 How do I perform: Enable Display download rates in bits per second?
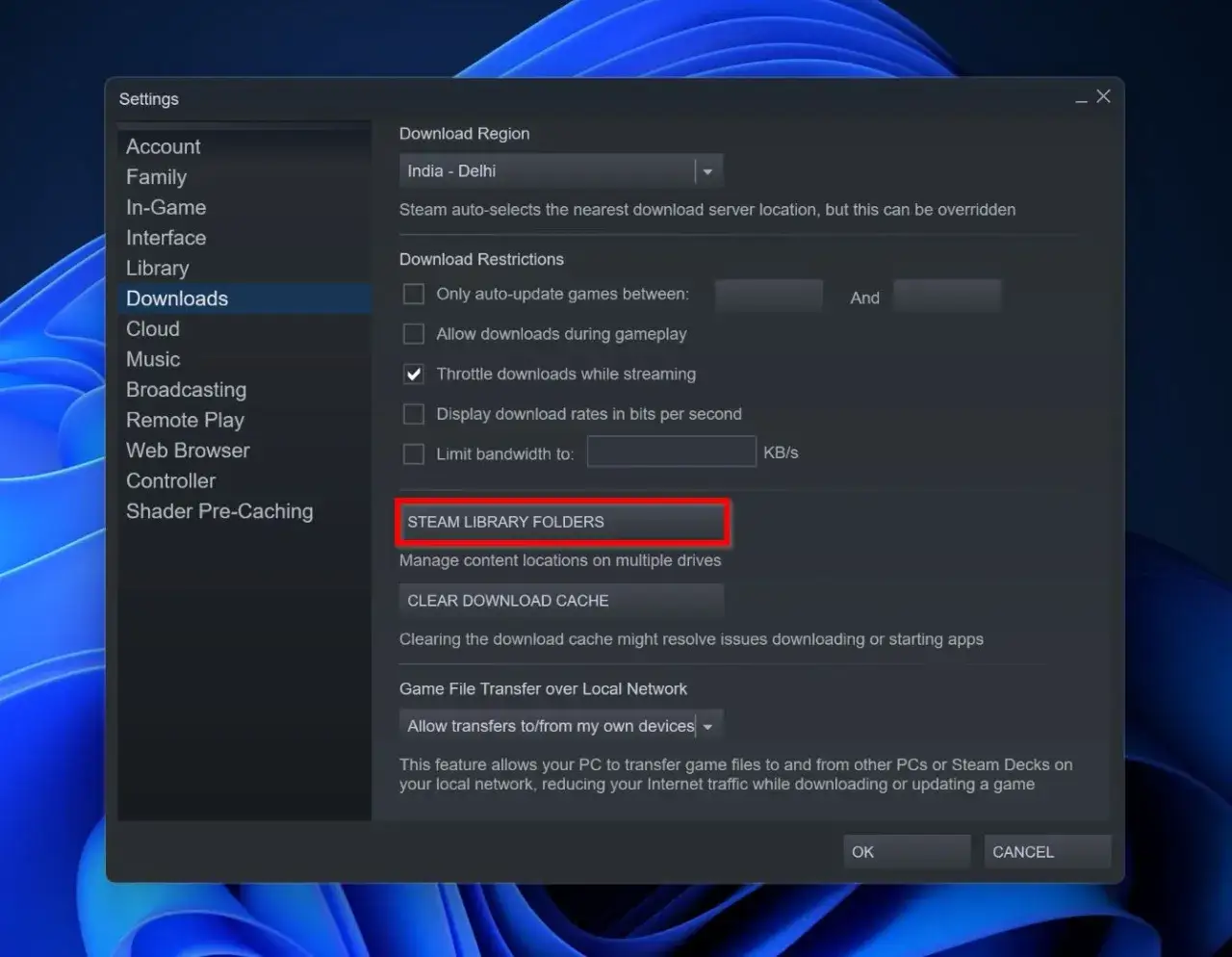click(413, 414)
